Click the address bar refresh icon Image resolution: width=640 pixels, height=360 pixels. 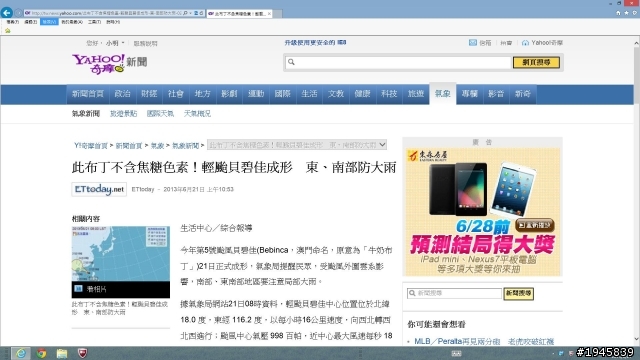(201, 13)
